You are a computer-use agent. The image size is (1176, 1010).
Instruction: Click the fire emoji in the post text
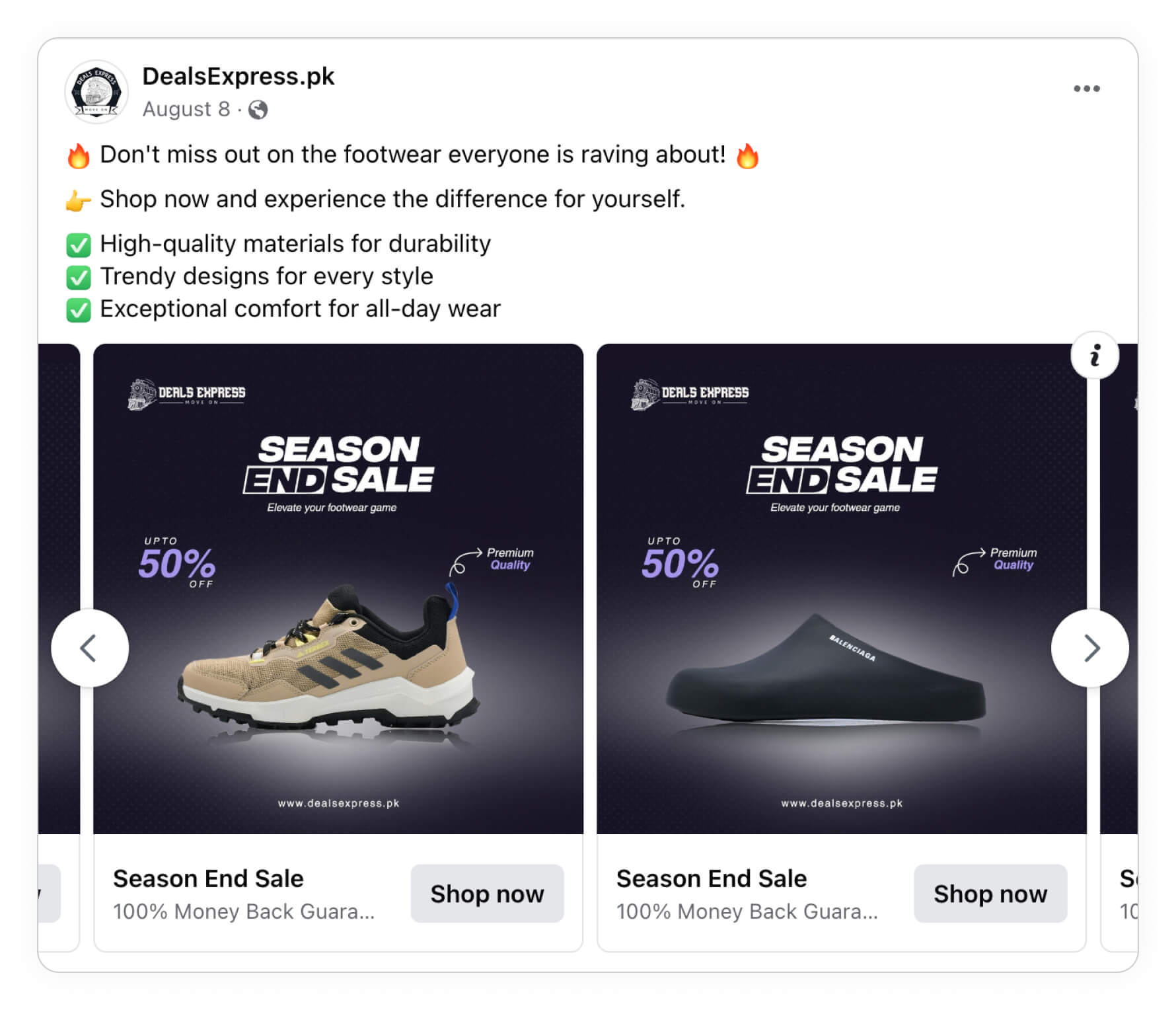click(x=77, y=154)
